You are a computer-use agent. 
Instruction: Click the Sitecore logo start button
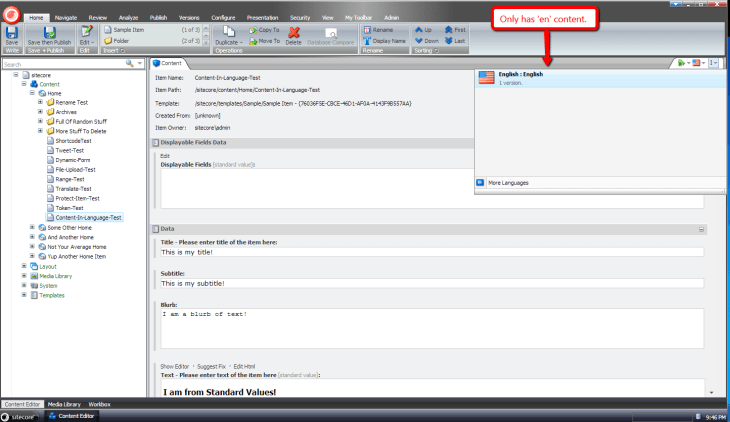pyautogui.click(x=18, y=416)
